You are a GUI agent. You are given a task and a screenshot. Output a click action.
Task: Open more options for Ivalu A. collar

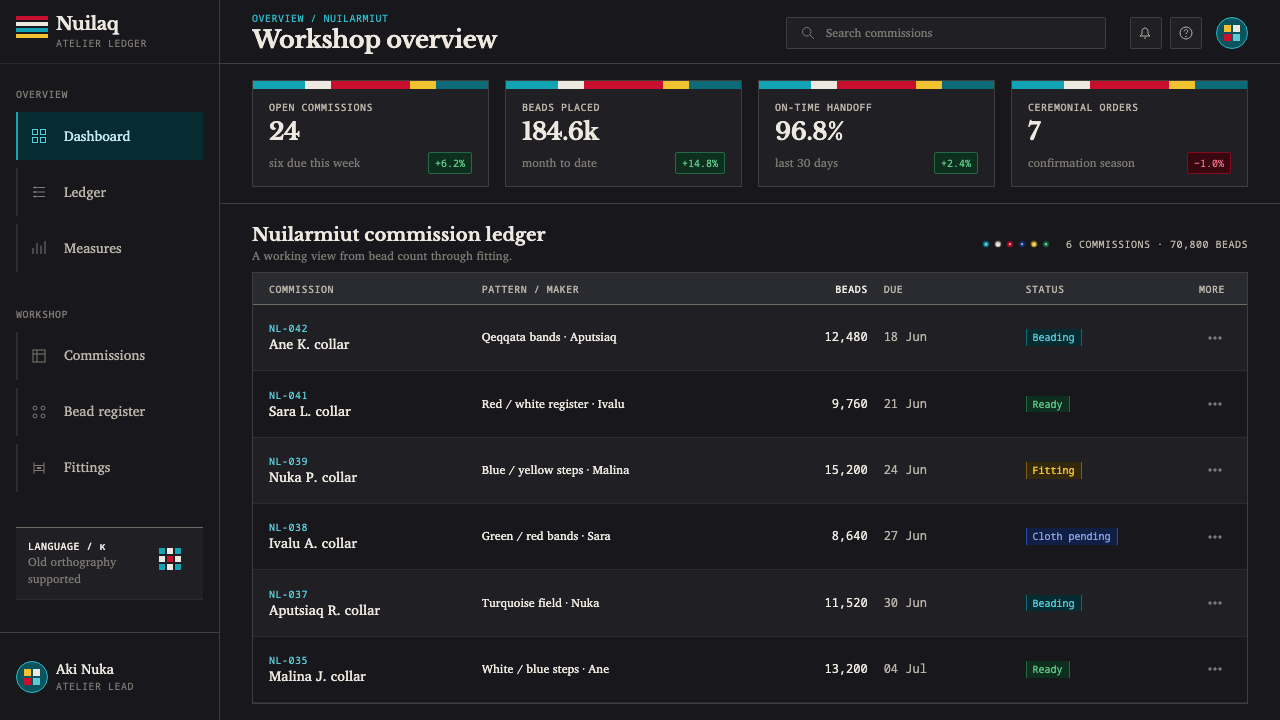[x=1215, y=537]
